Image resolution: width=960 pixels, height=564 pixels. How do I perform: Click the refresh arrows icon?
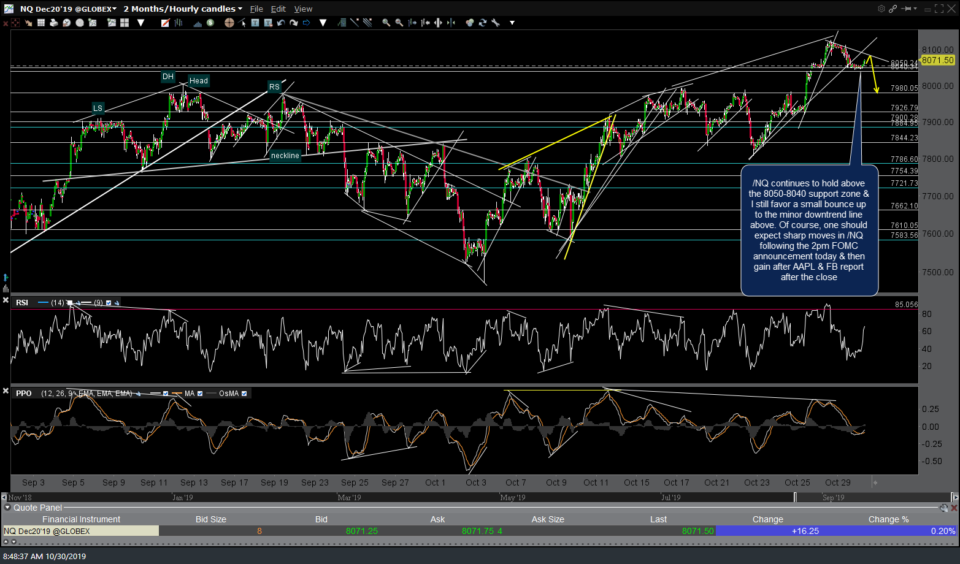pos(482,23)
